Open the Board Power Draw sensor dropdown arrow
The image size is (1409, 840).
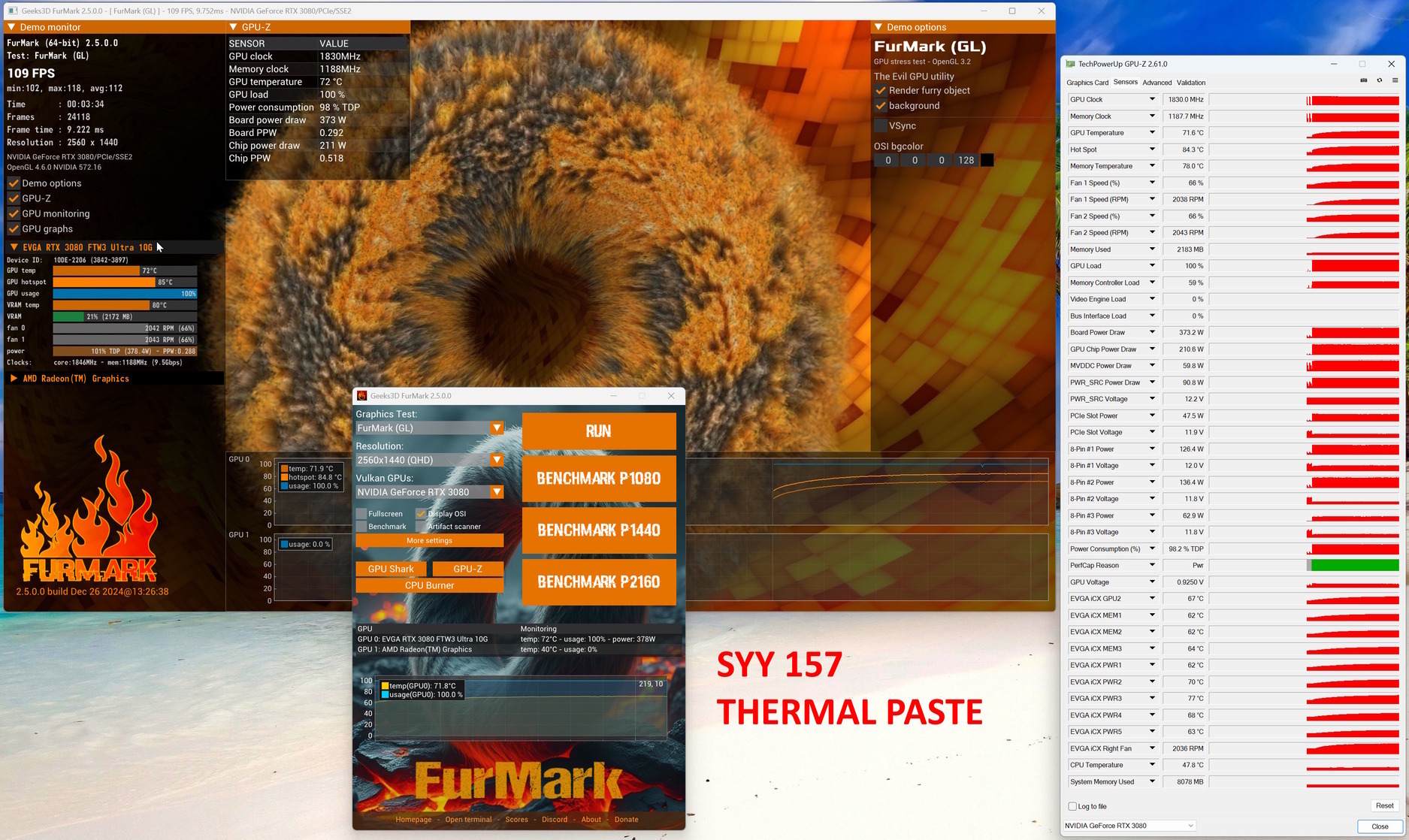pyautogui.click(x=1152, y=332)
